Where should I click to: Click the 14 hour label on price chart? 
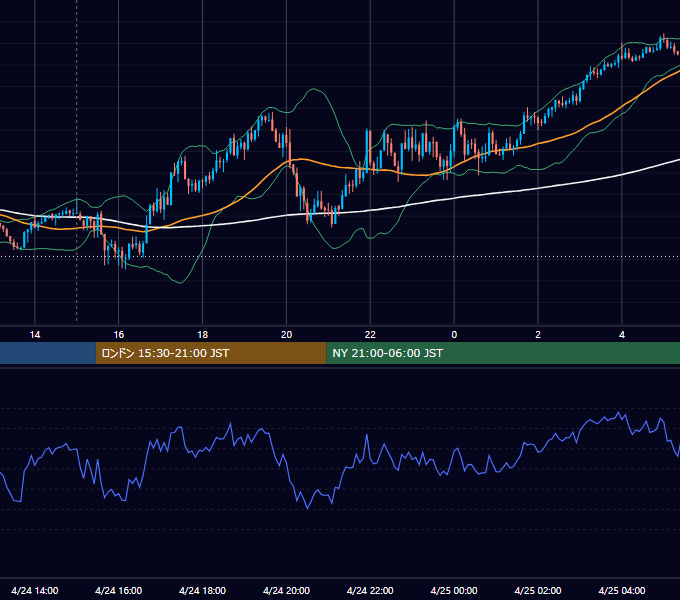click(35, 334)
